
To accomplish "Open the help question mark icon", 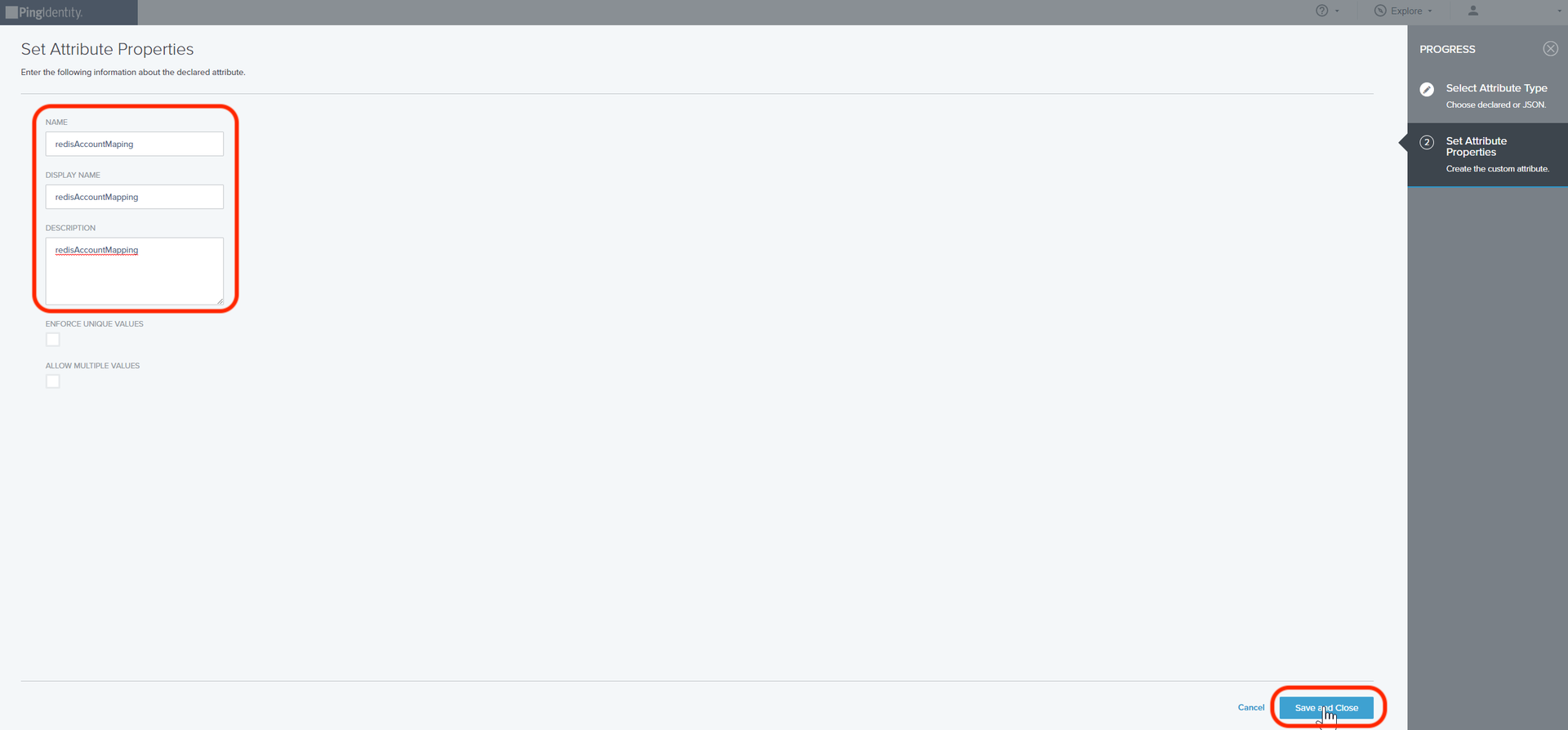I will [1321, 11].
